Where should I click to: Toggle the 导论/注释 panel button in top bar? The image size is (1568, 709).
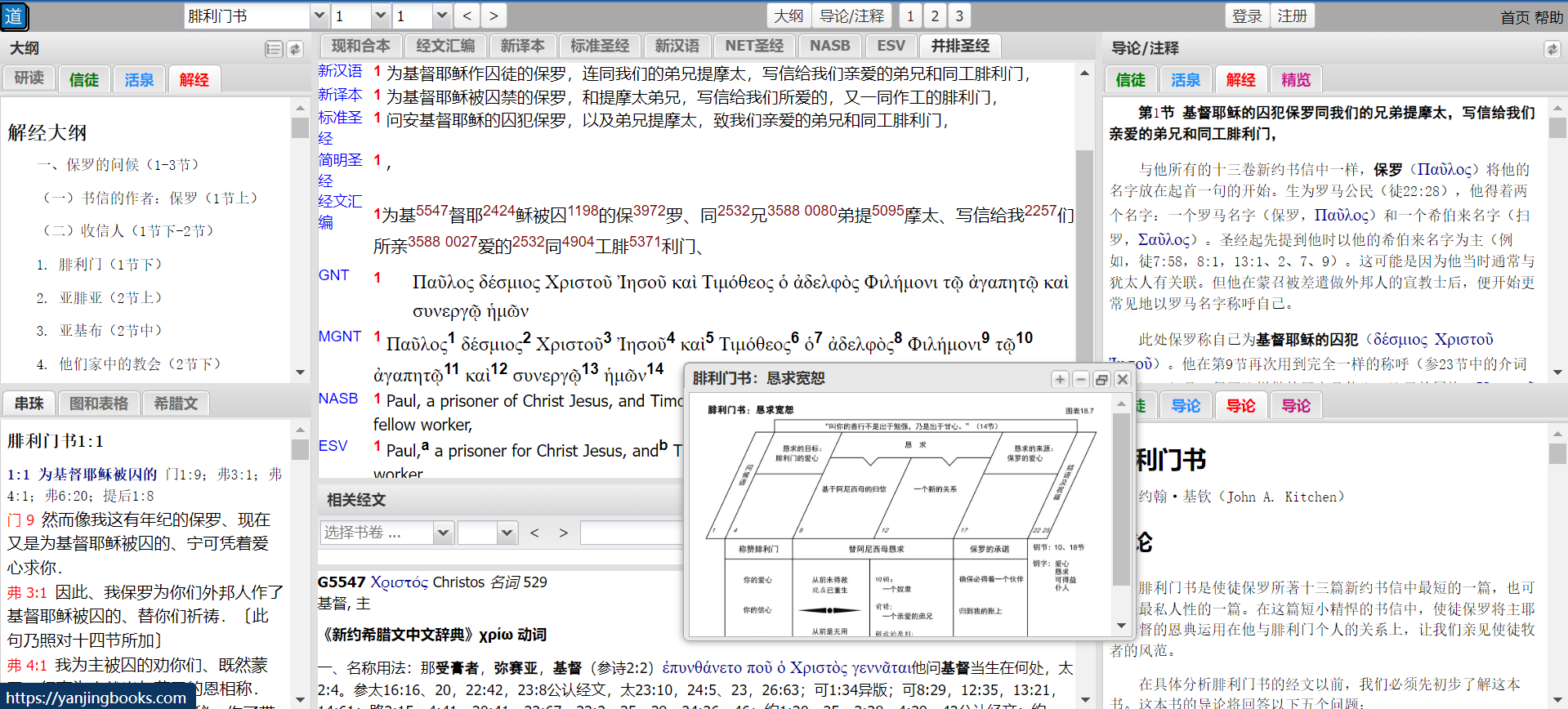click(x=851, y=16)
